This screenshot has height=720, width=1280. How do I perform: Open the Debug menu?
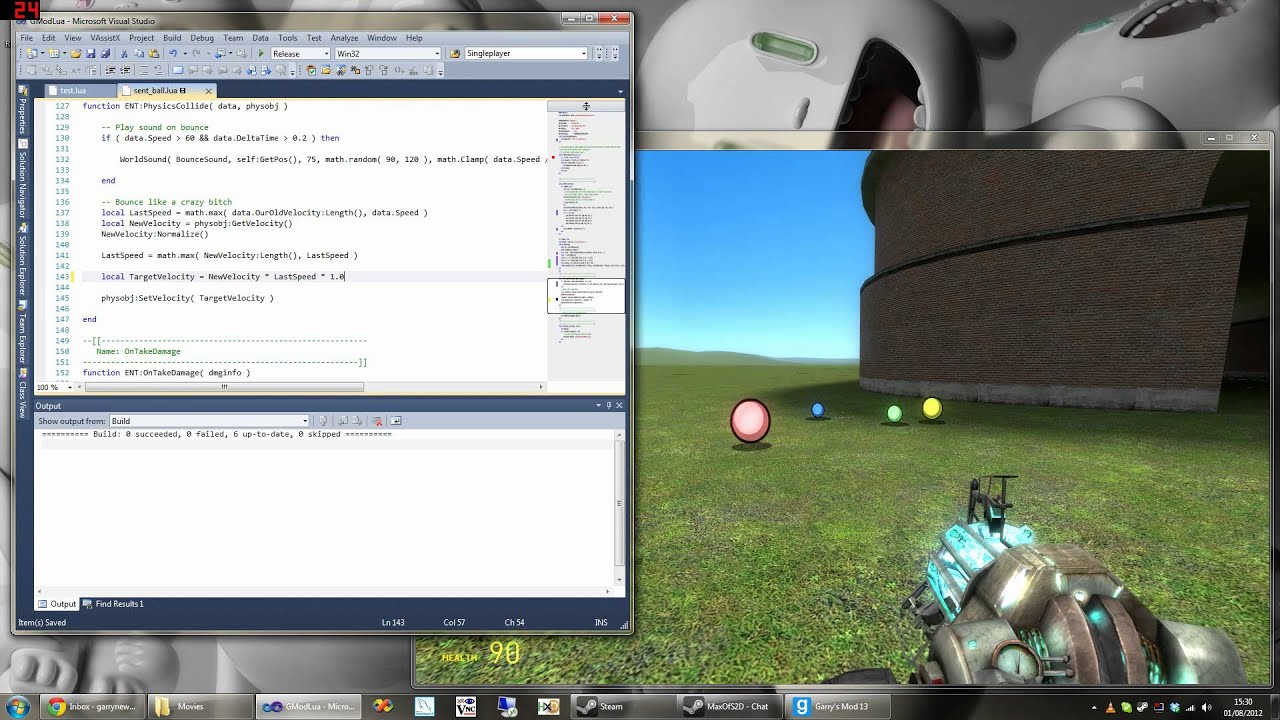(x=202, y=38)
